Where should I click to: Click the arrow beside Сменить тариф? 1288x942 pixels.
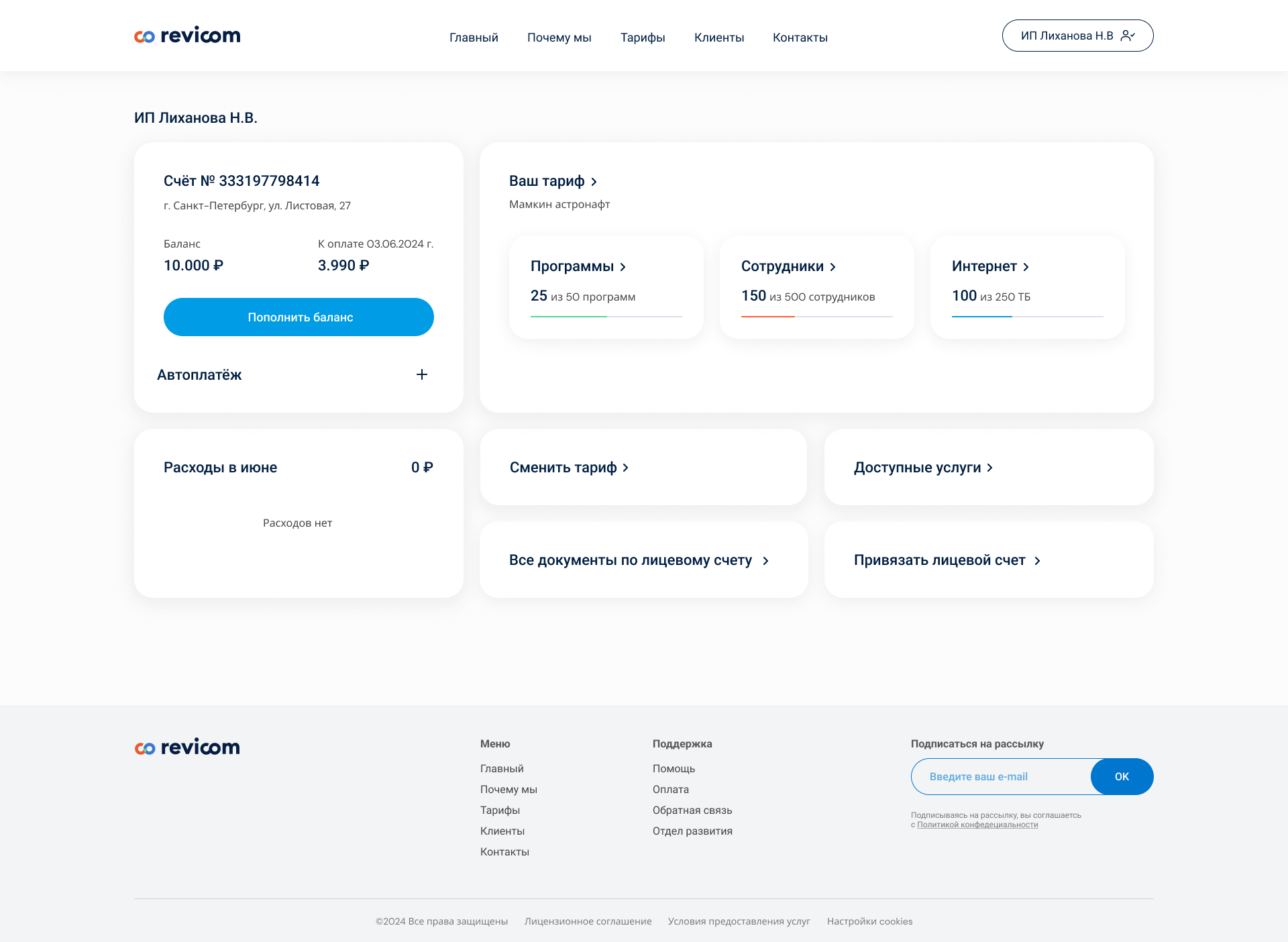point(625,468)
